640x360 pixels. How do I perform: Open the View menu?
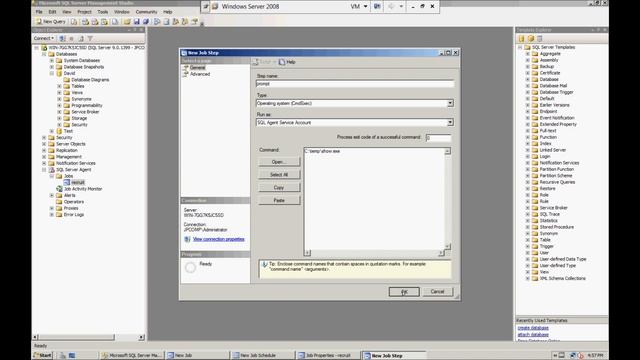coord(67,12)
